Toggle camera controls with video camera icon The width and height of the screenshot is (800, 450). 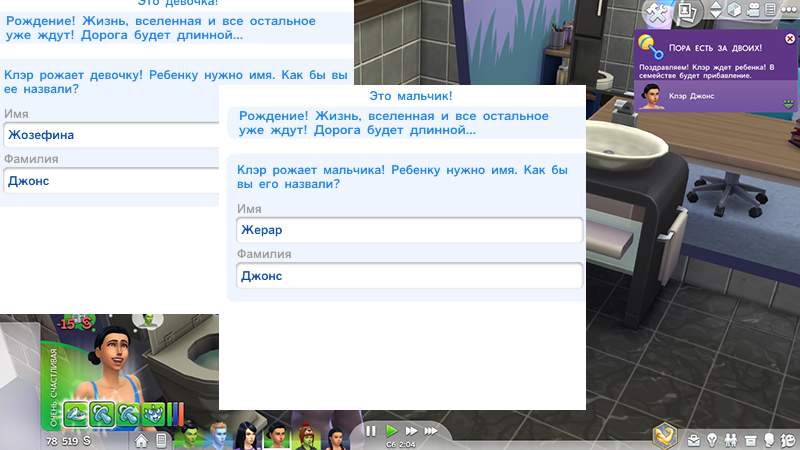pos(753,10)
